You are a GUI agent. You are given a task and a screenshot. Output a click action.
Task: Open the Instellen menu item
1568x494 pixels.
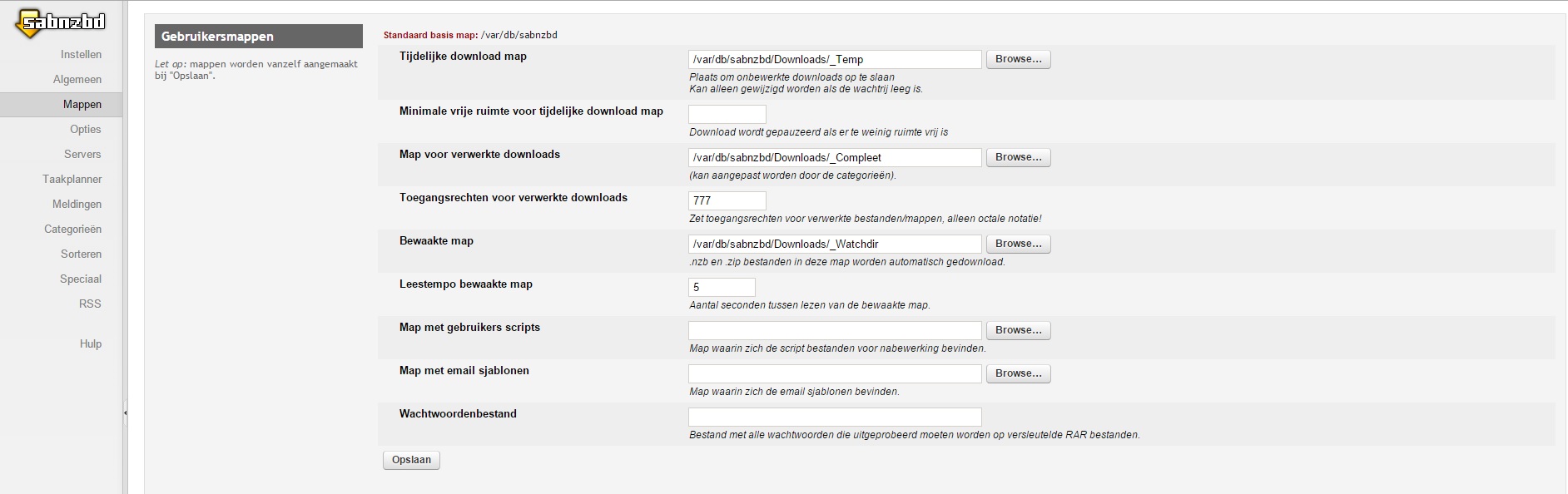pos(81,54)
